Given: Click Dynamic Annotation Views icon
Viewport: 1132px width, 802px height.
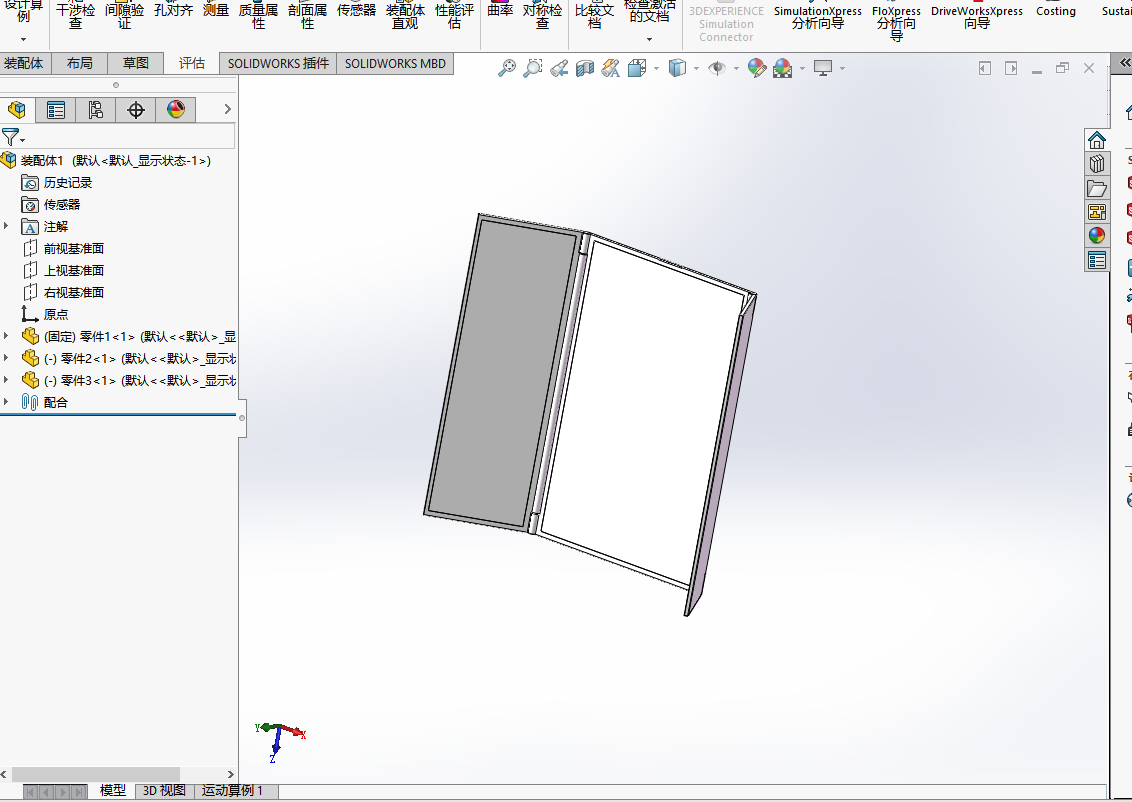Looking at the screenshot, I should pos(611,68).
